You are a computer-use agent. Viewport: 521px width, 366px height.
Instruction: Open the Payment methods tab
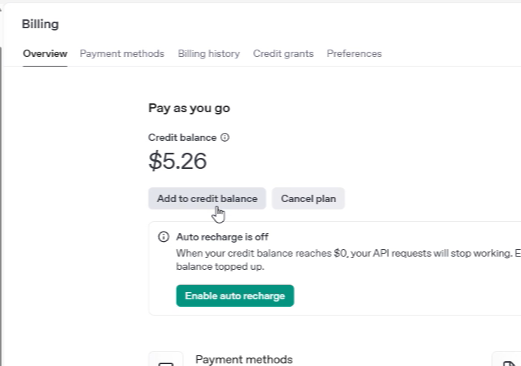(x=122, y=54)
